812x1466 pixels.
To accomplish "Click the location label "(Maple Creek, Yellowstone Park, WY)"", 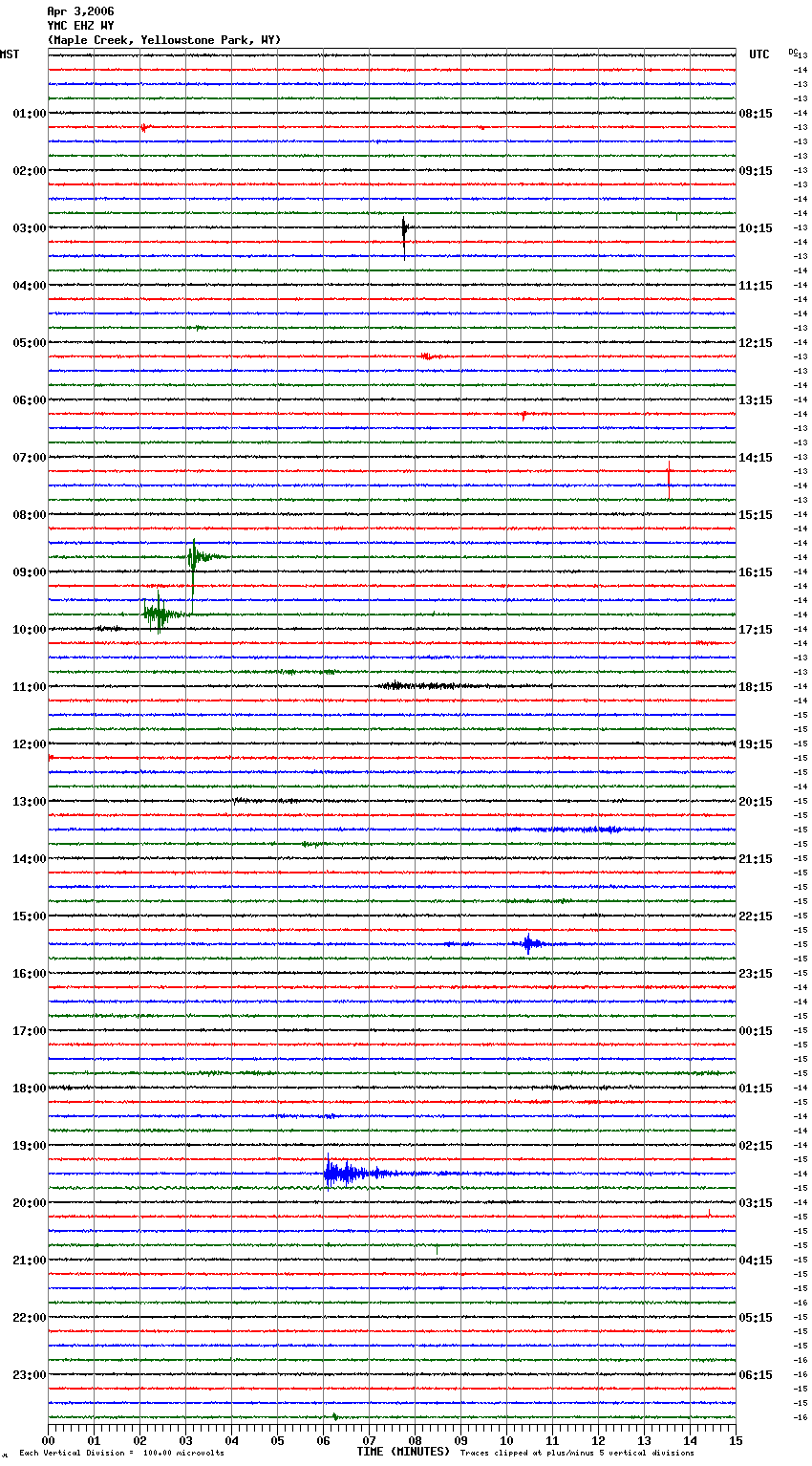I will 164,40.
